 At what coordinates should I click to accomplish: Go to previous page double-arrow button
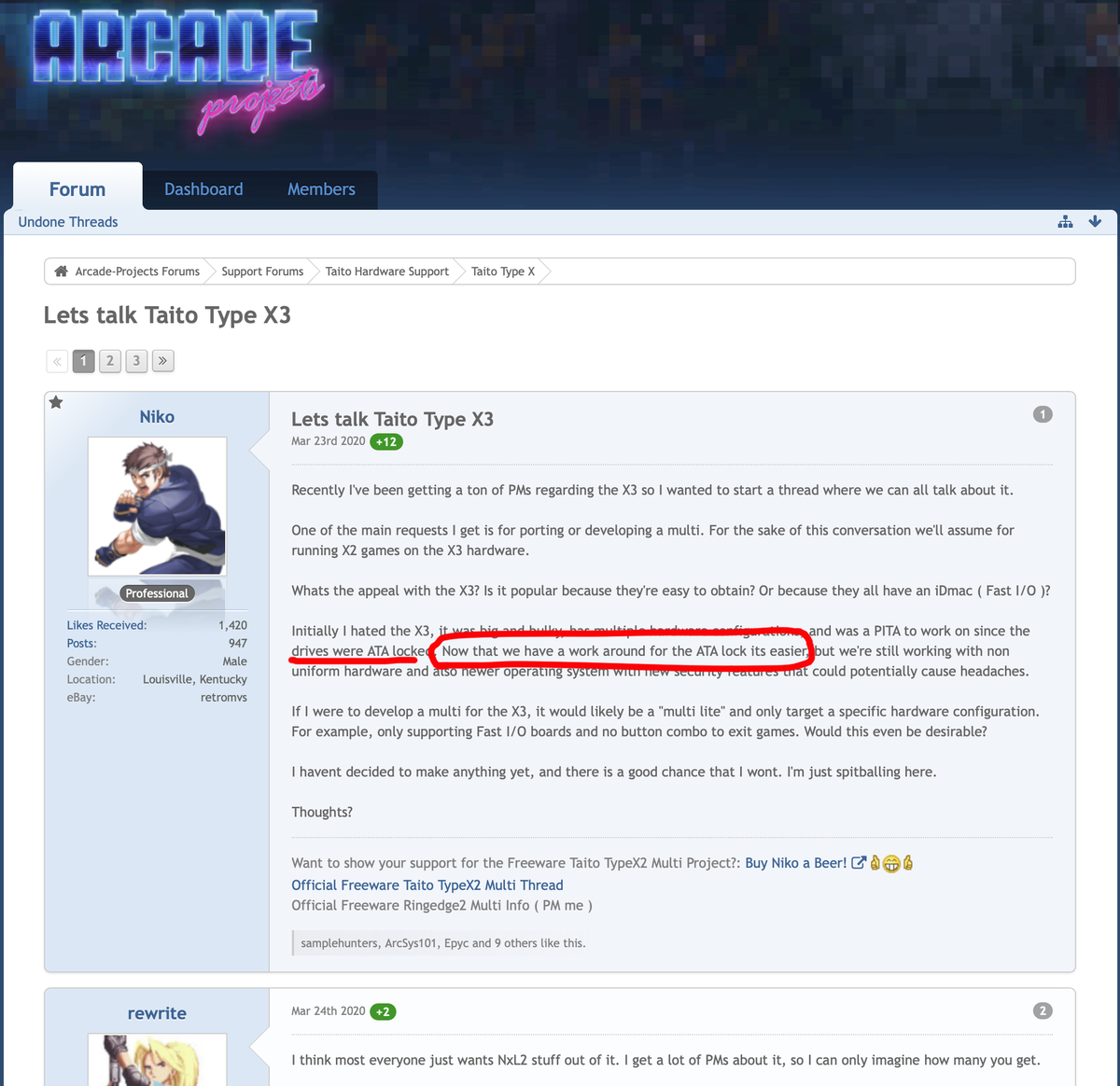(x=57, y=361)
